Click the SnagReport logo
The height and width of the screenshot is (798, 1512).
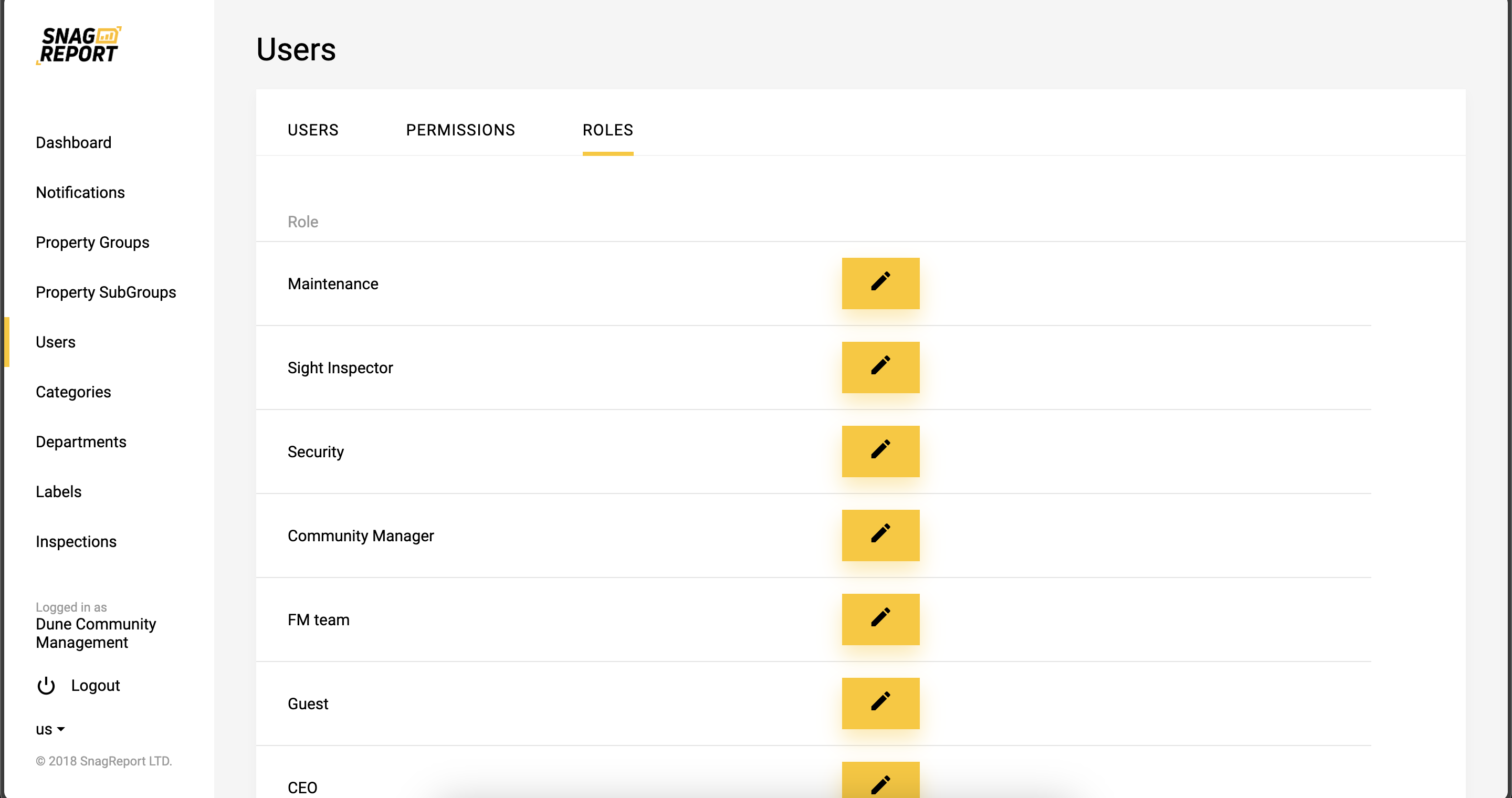[x=79, y=45]
